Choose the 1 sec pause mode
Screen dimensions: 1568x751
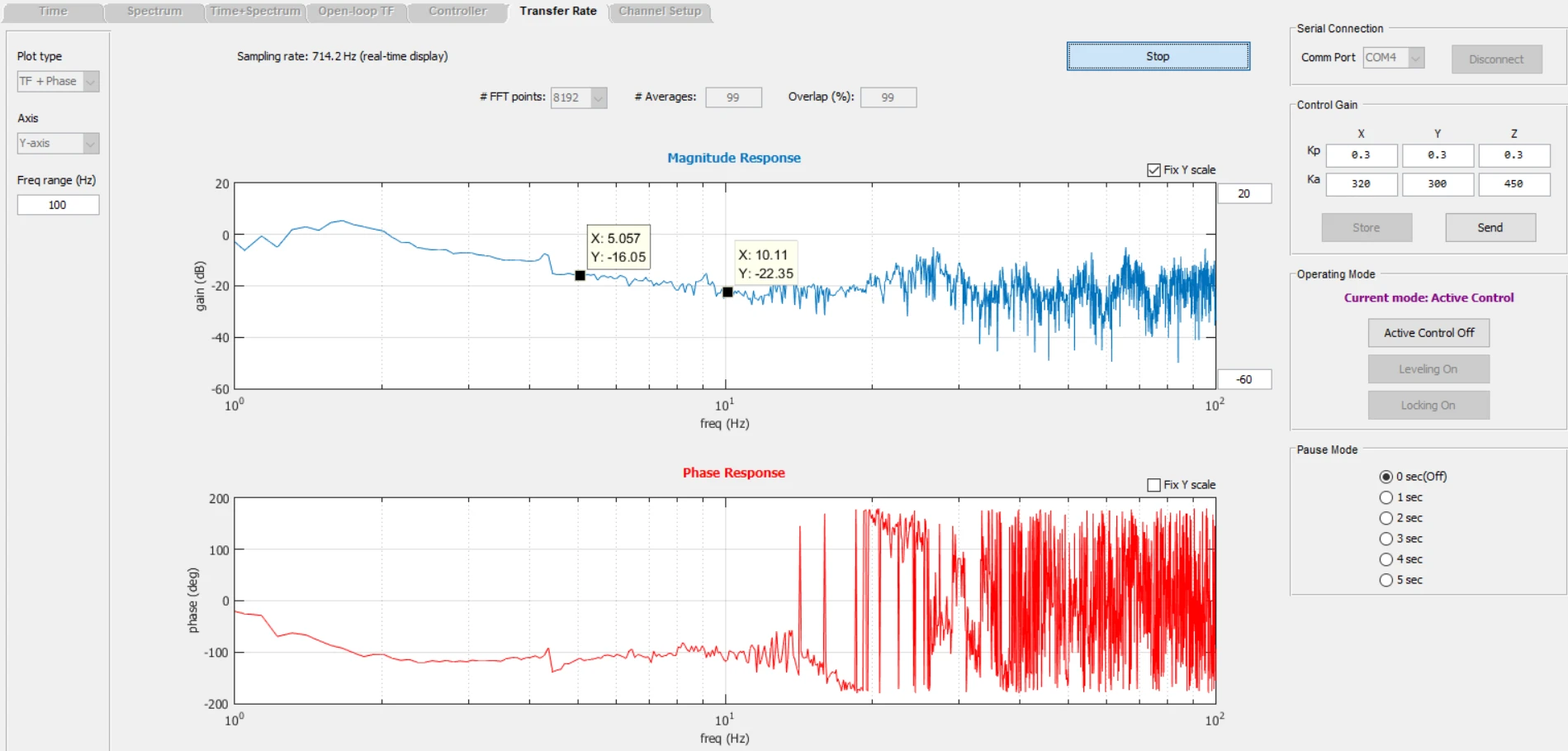1386,497
